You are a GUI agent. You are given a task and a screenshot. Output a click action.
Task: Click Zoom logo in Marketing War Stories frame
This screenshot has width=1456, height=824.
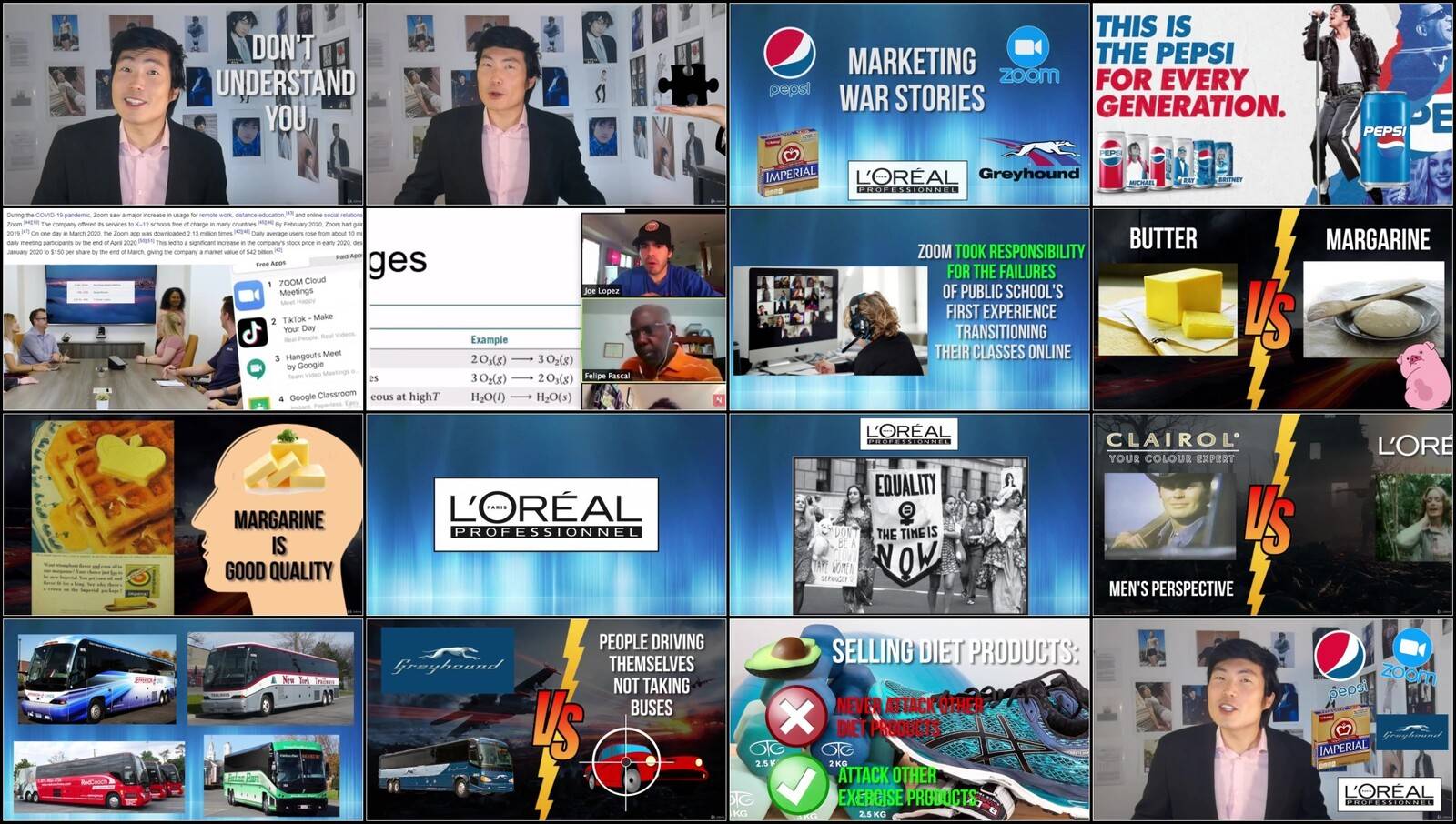[x=1028, y=55]
